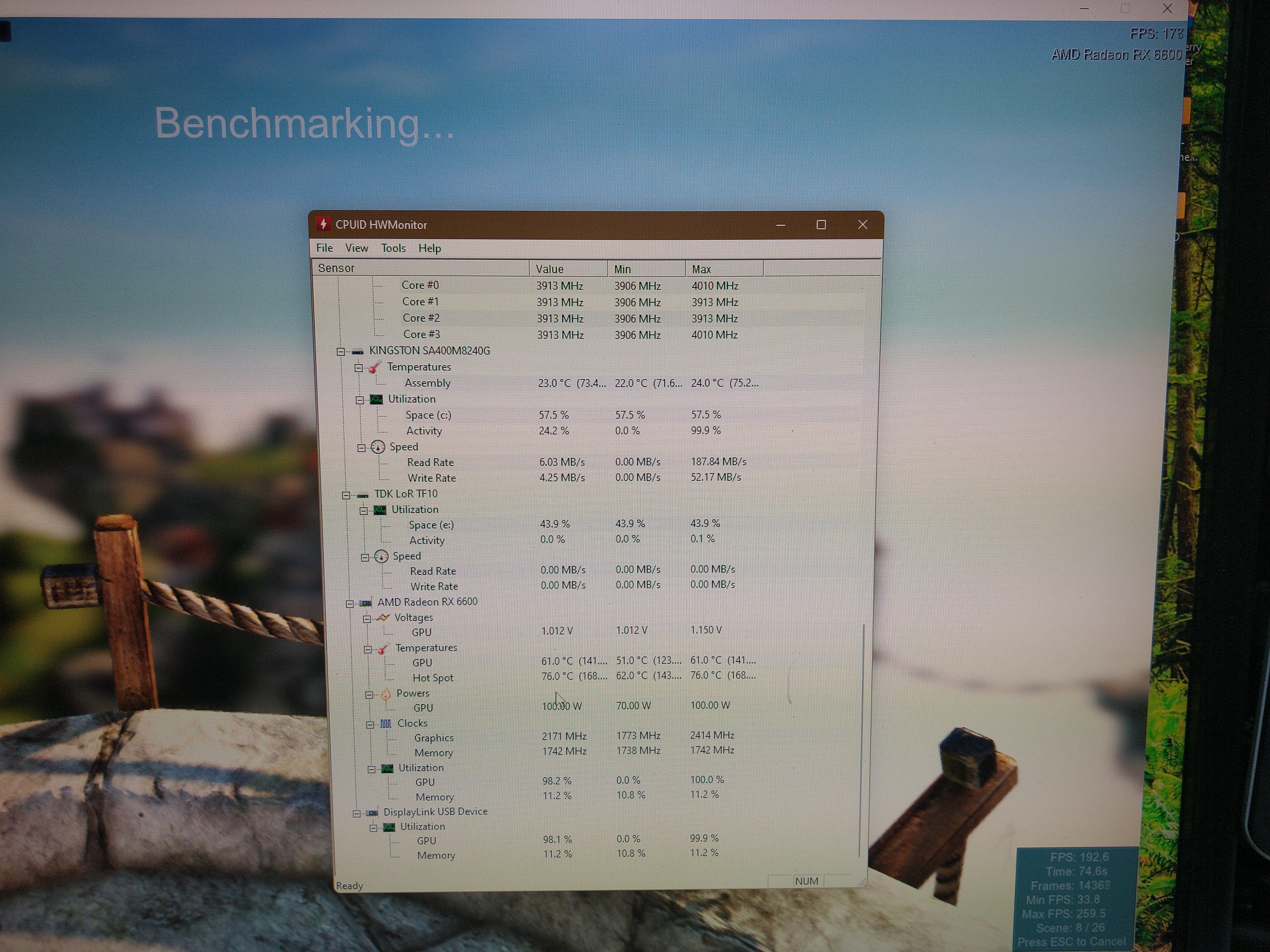This screenshot has height=952, width=1270.
Task: Collapse the DisplayLink USB Device node
Action: (356, 813)
